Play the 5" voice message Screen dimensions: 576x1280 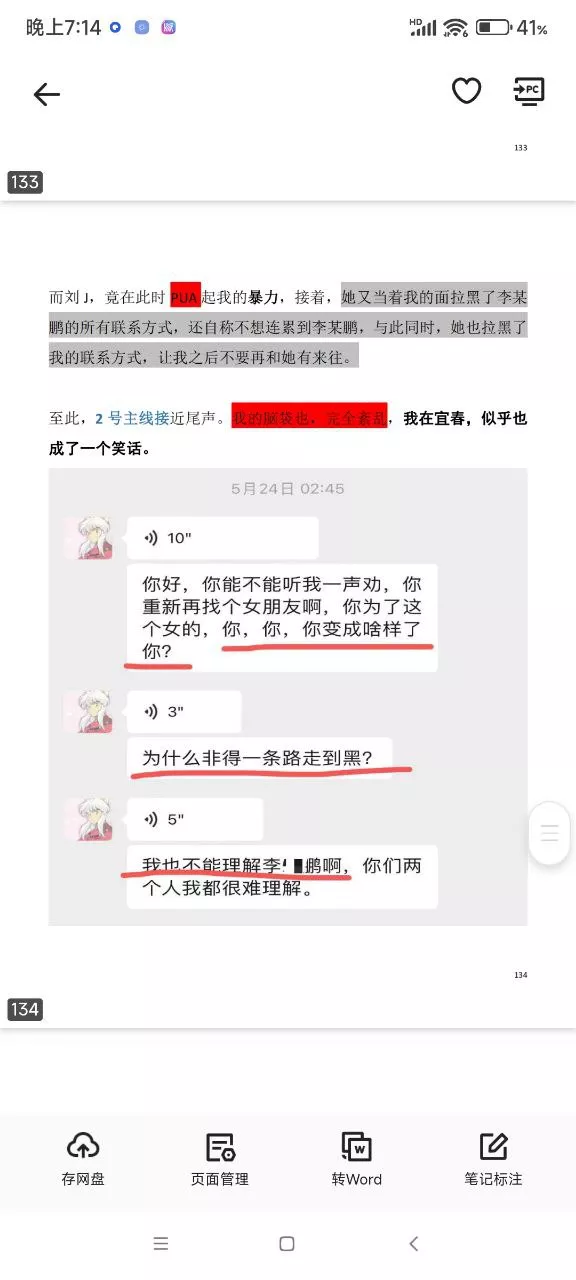(195, 819)
